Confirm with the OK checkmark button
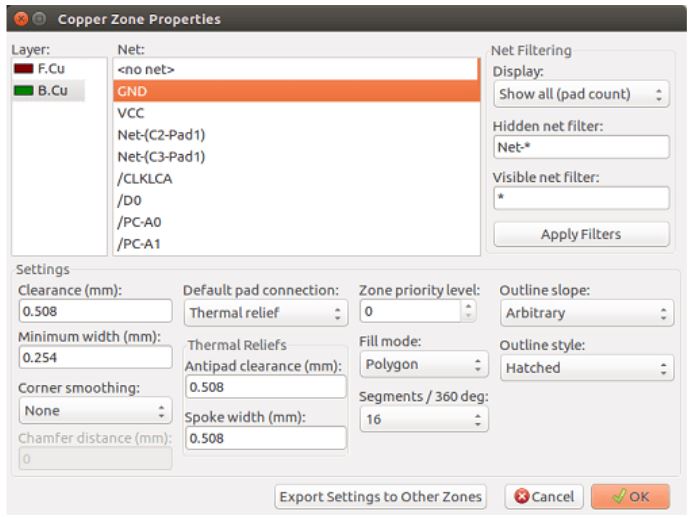This screenshot has height=518, width=695. pos(630,497)
